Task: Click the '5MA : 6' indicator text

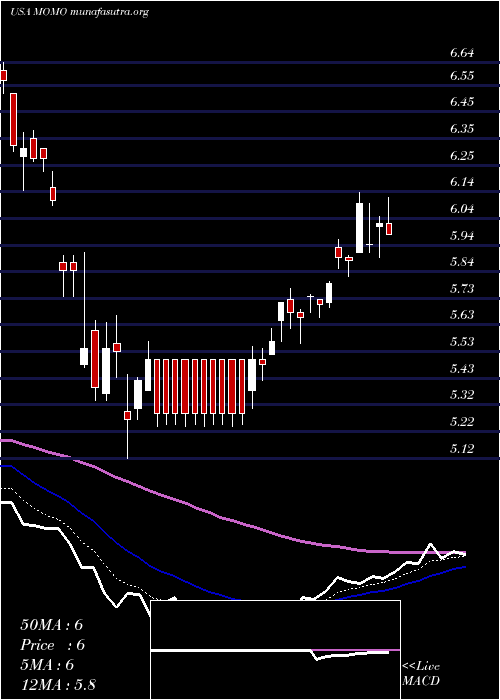Action: (x=47, y=665)
